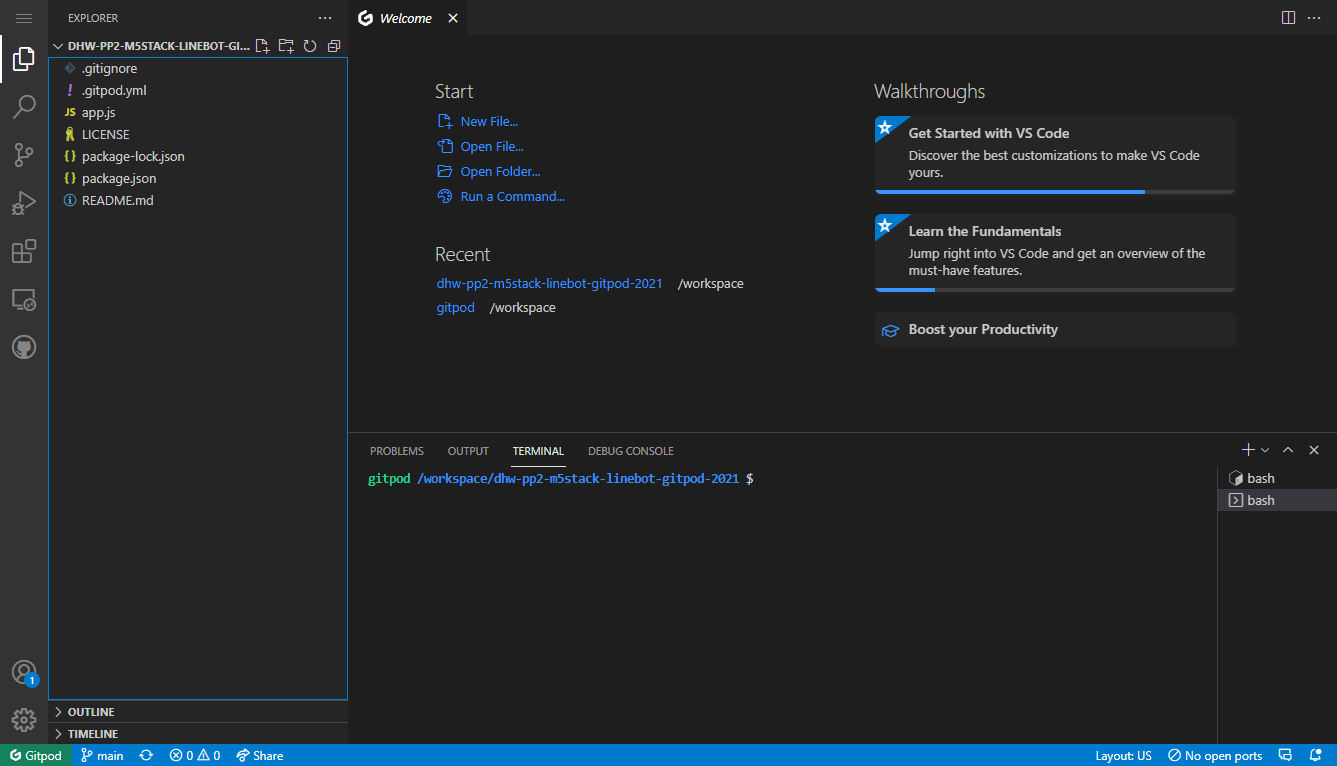Maximize the panel size with chevron

tap(1288, 450)
